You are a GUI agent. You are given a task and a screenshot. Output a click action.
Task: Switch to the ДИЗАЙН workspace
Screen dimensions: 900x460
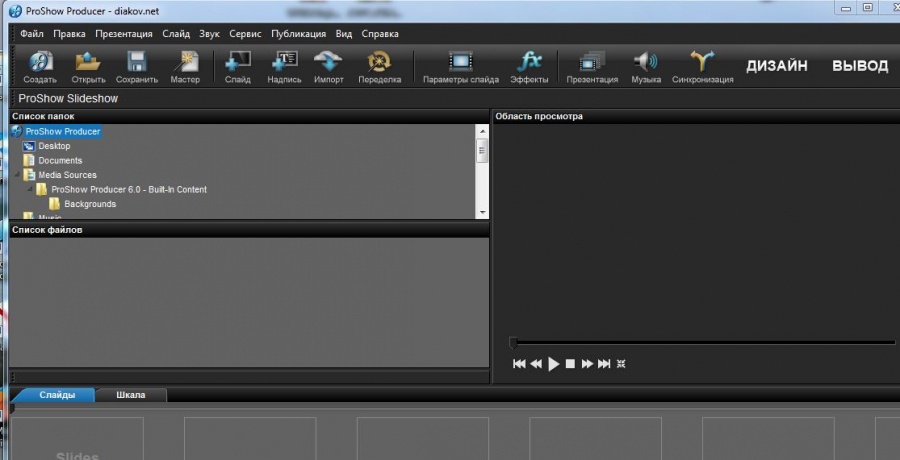777,66
